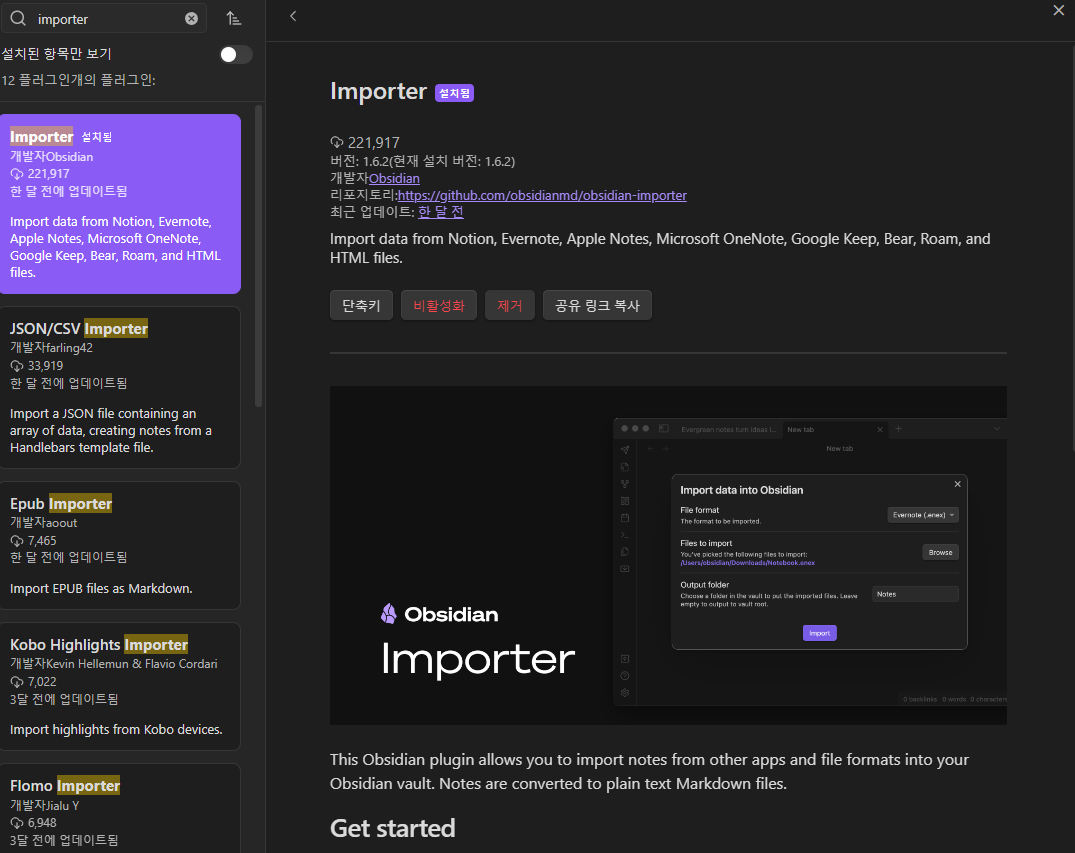Click the 'Kevin Hellemun & Flavio Cordari' text
The width and height of the screenshot is (1075, 853).
(x=131, y=664)
